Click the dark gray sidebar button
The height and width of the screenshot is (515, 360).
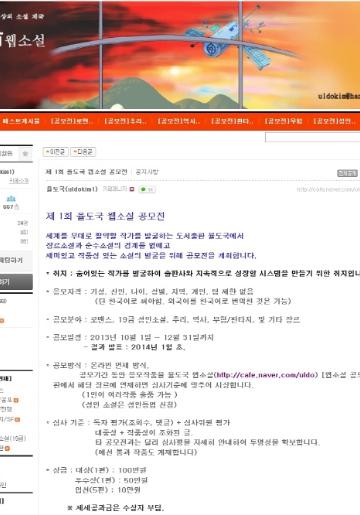tap(16, 282)
